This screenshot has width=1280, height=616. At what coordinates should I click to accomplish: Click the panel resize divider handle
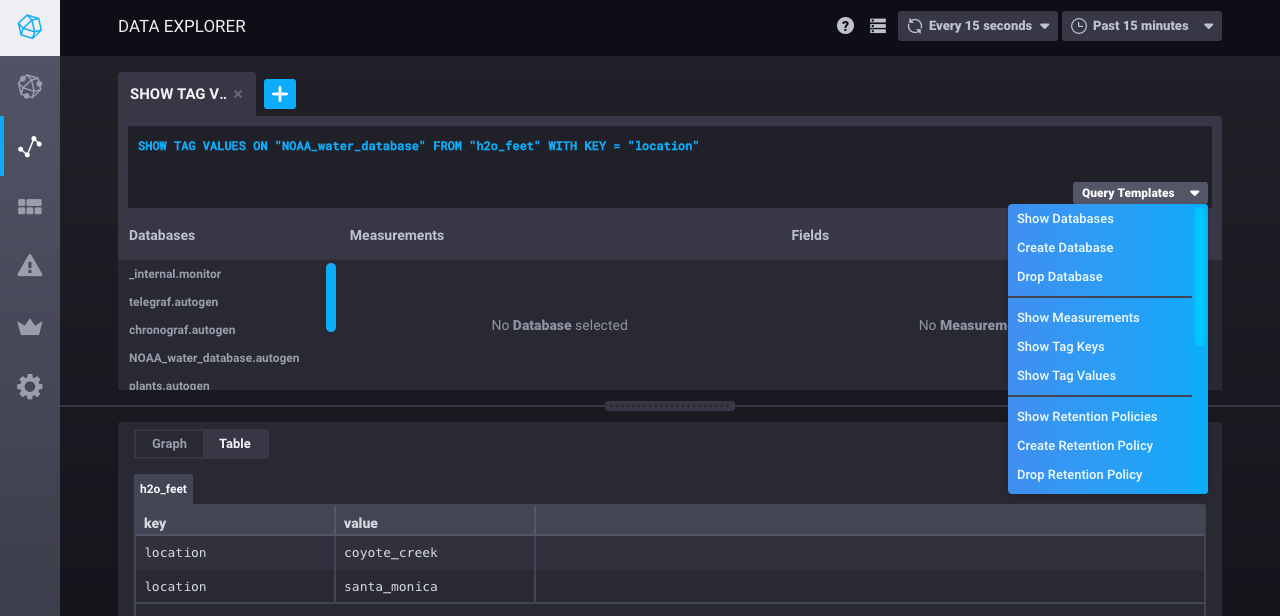(x=670, y=406)
